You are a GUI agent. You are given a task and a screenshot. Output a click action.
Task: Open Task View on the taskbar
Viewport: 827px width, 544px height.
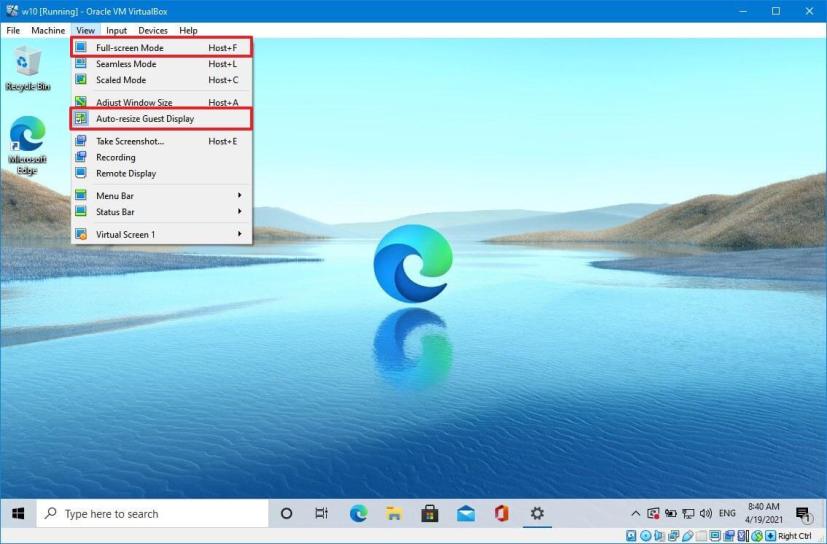(321, 513)
